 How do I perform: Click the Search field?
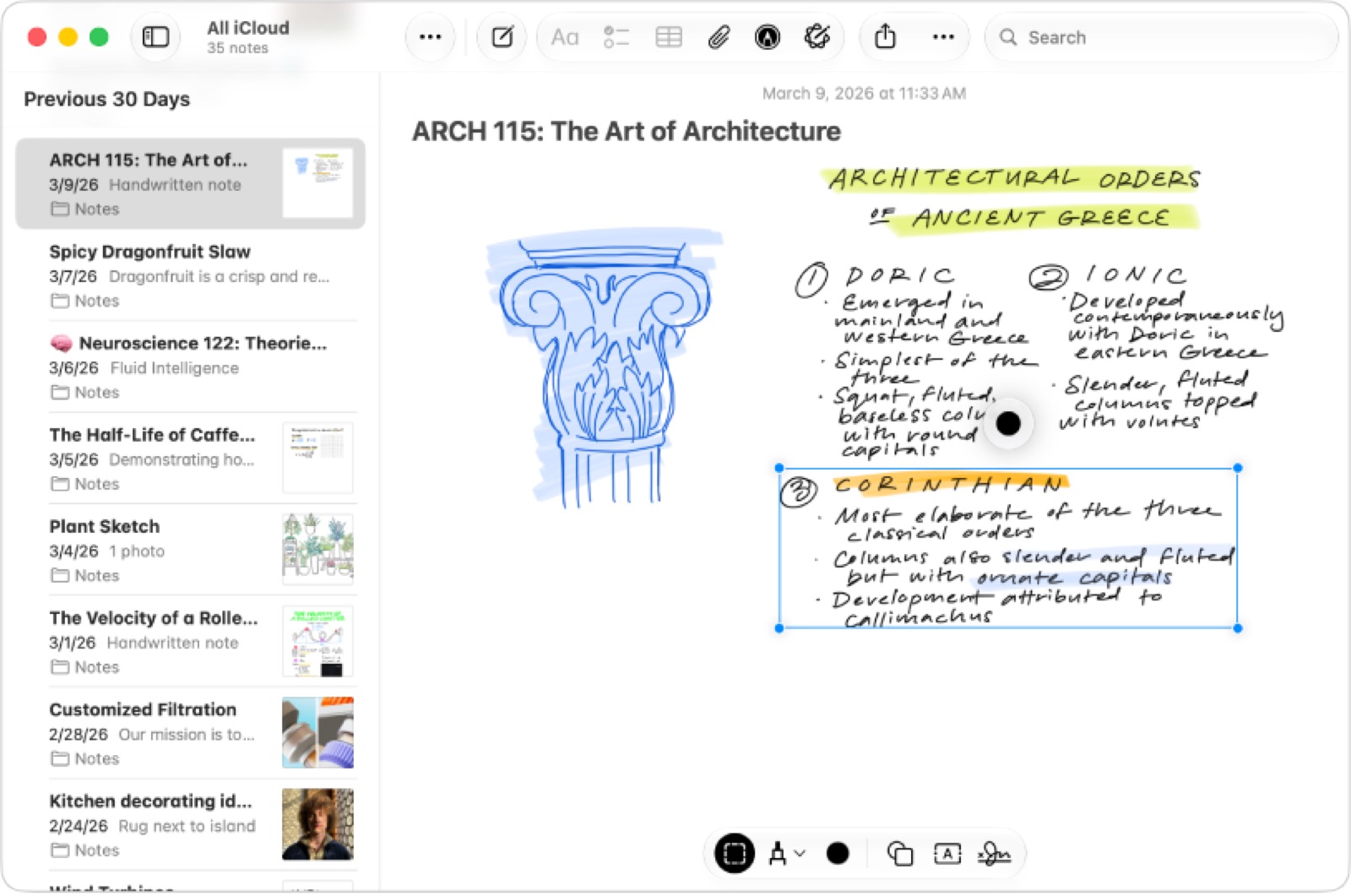pos(1162,37)
